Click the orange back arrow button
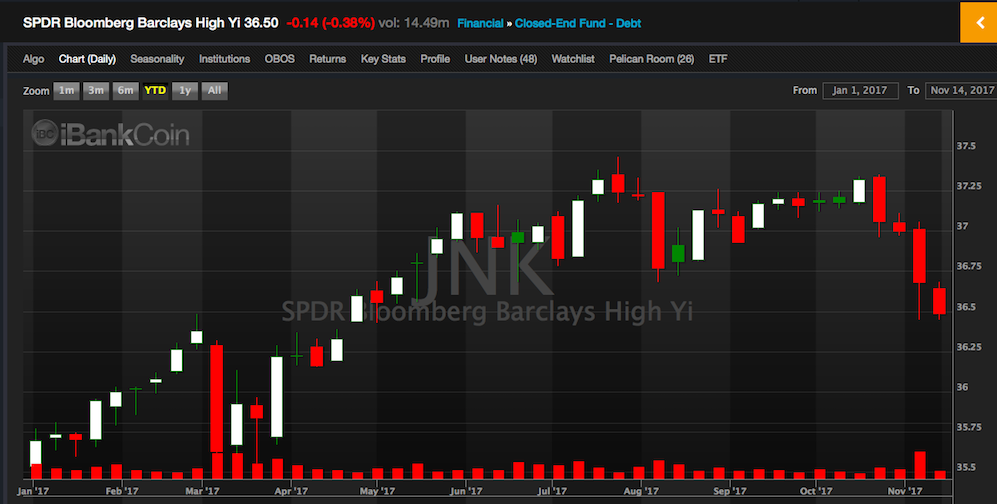 click(x=979, y=23)
